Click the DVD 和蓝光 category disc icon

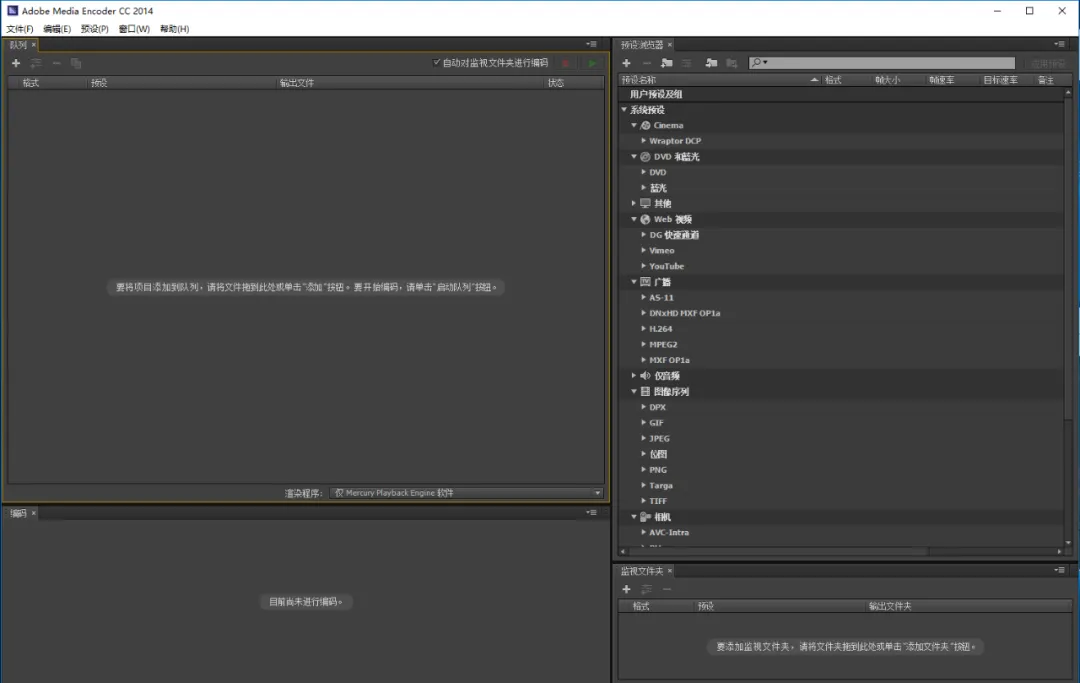(645, 157)
